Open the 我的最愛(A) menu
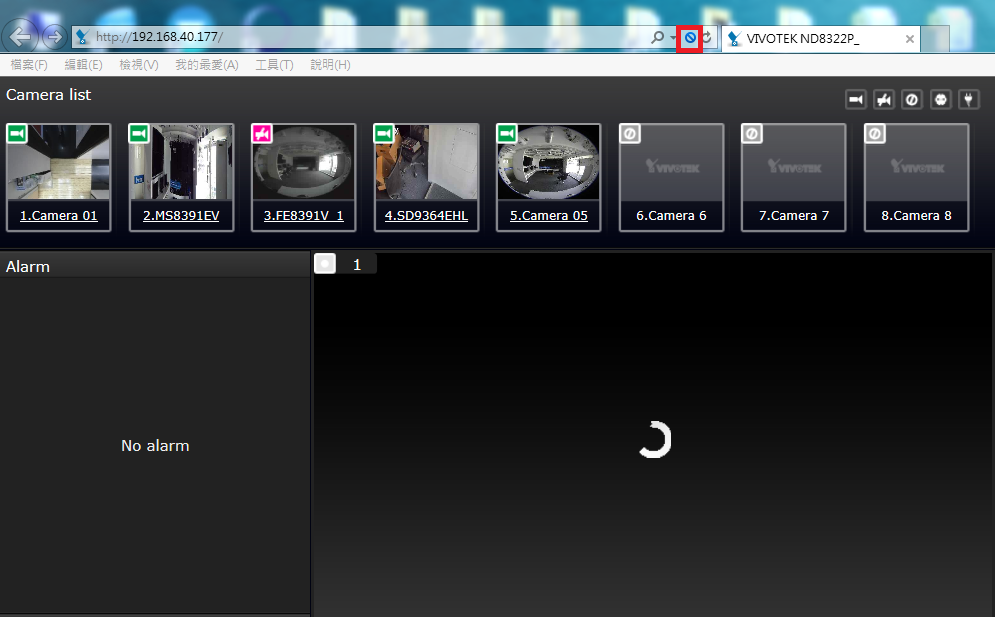 [207, 65]
